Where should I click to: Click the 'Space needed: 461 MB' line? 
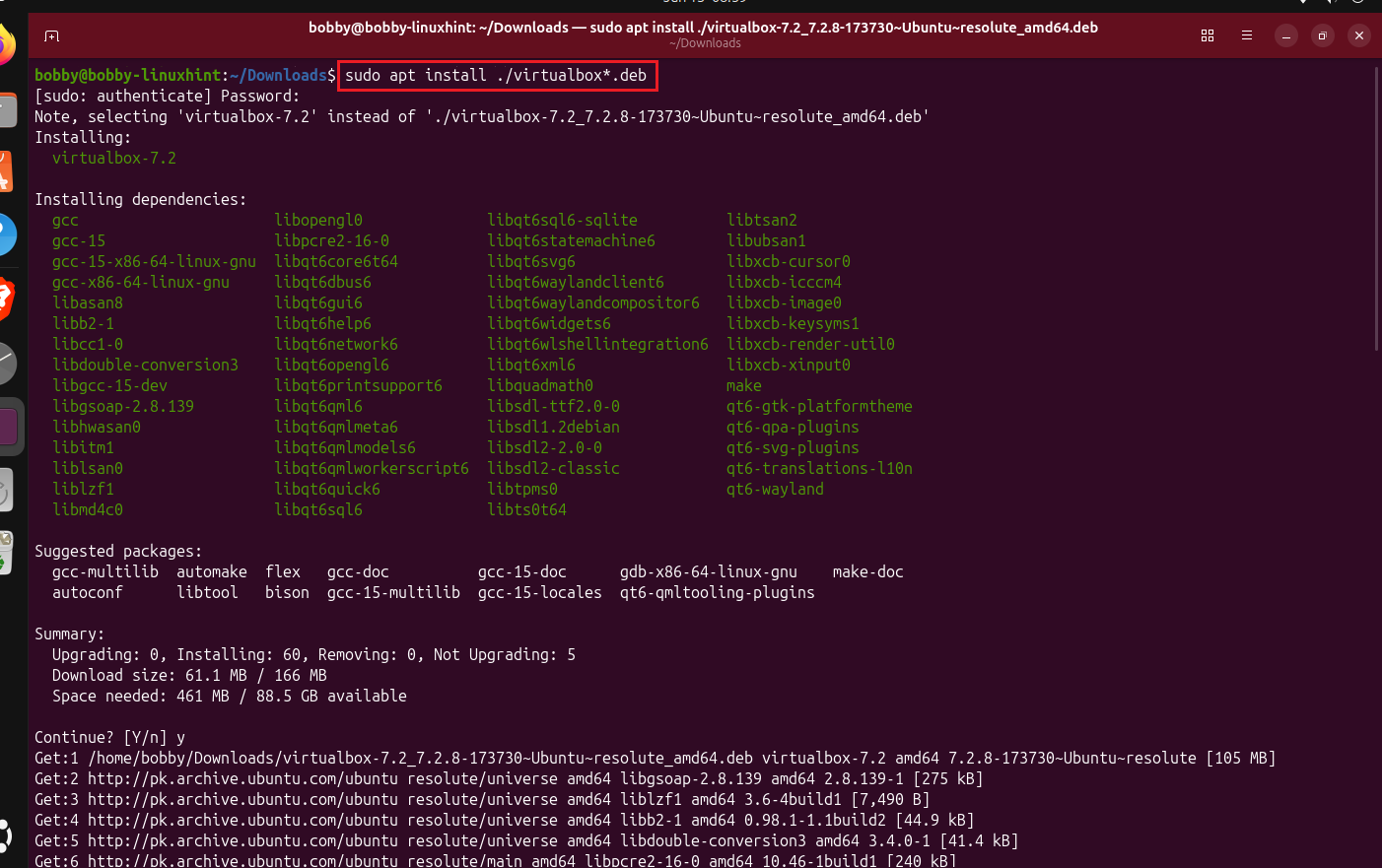click(x=230, y=696)
